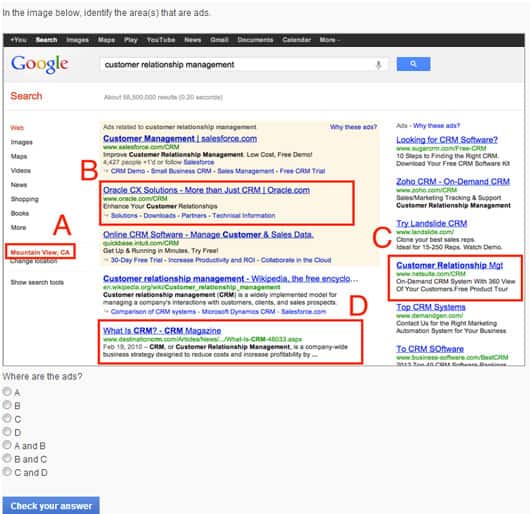Screen dimensions: 530x514
Task: Open News in the top black bar
Action: pos(193,40)
